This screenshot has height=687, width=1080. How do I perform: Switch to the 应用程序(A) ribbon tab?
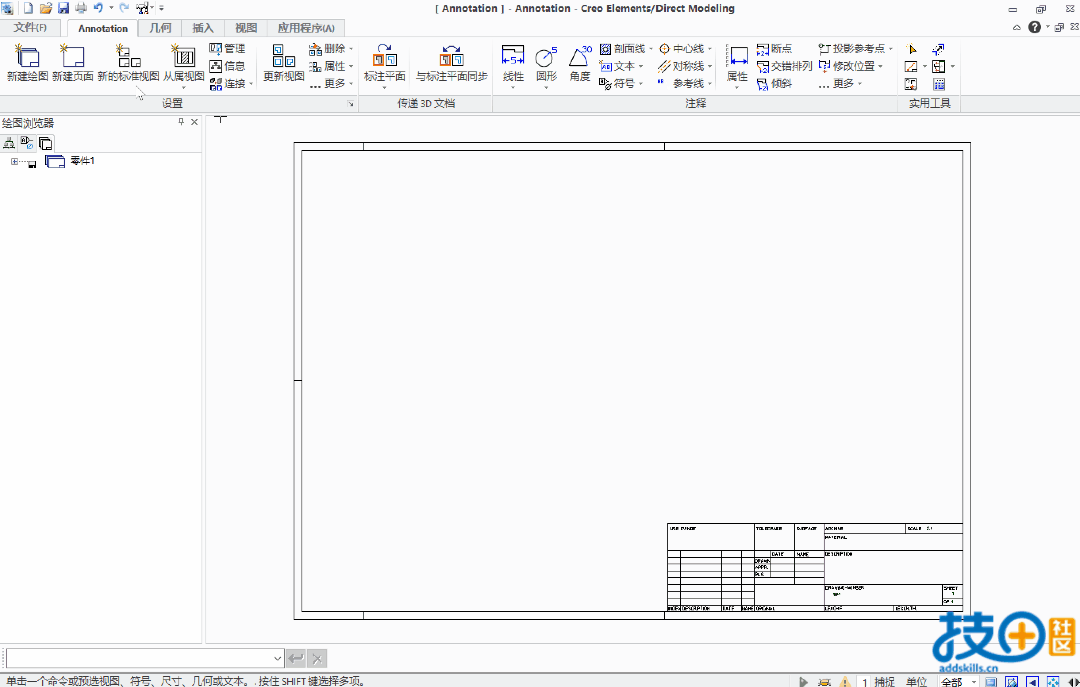click(306, 28)
